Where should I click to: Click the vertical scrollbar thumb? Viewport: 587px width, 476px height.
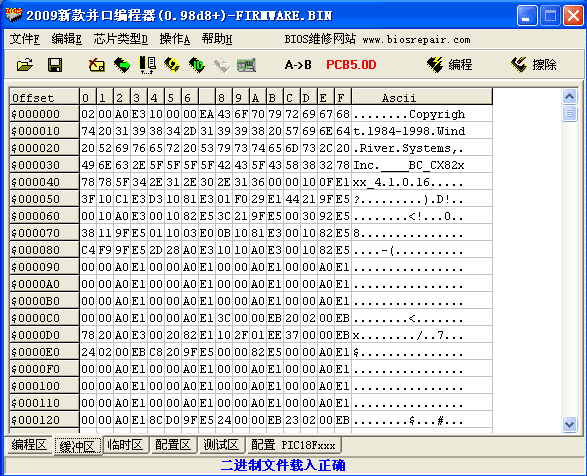point(569,113)
